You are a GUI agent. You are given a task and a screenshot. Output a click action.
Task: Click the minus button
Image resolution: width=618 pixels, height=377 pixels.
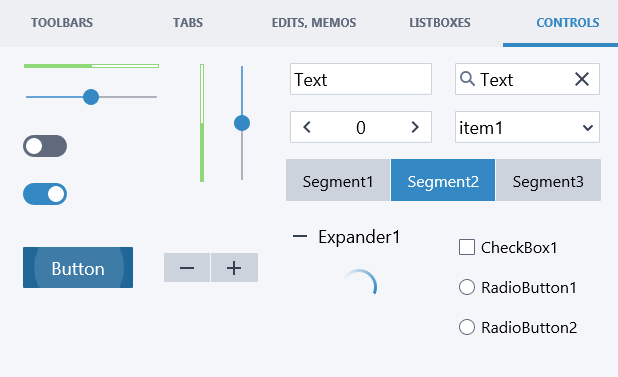(187, 268)
